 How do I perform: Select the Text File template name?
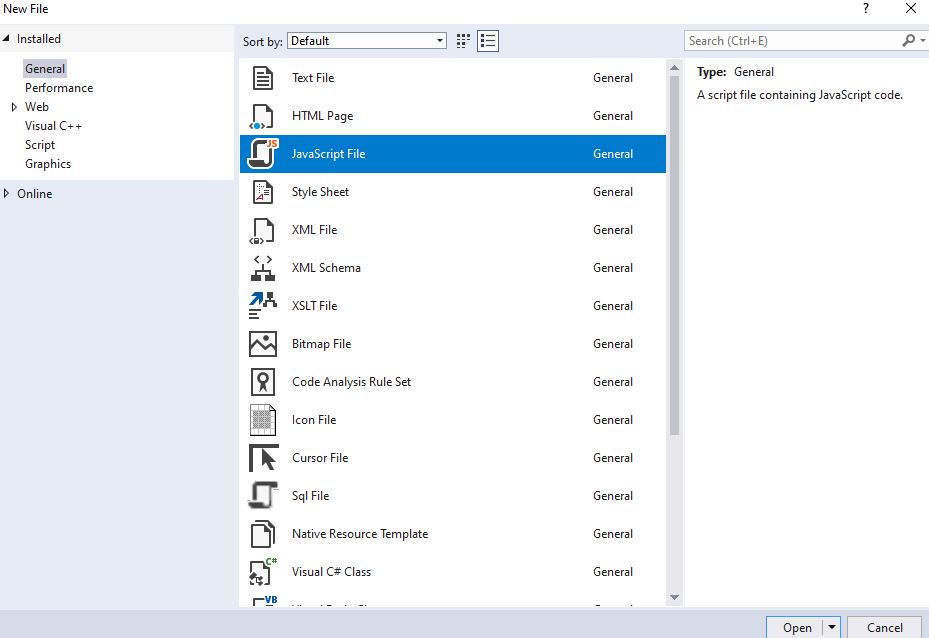pyautogui.click(x=313, y=78)
